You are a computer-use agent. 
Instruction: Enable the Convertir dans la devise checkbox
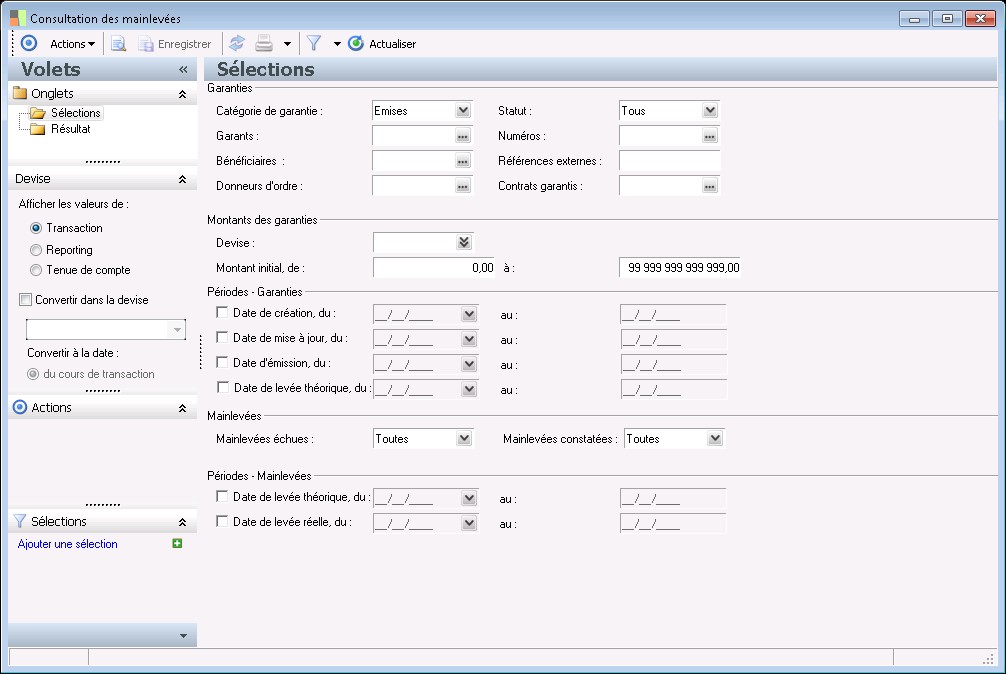point(26,300)
